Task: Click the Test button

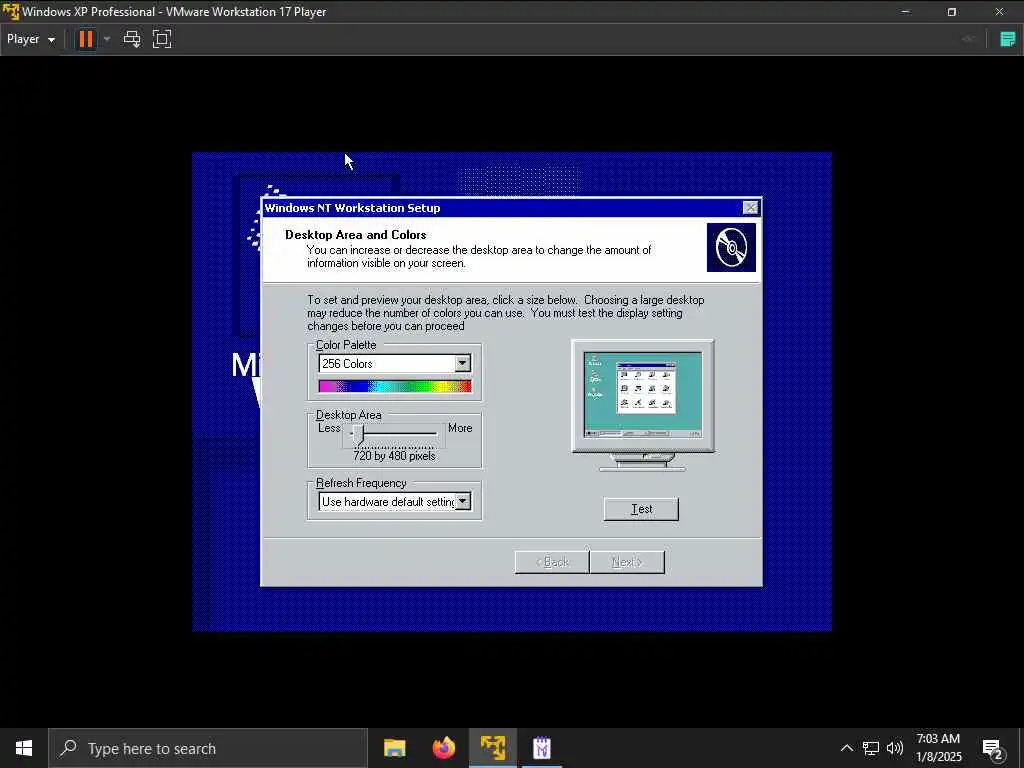Action: click(x=641, y=509)
